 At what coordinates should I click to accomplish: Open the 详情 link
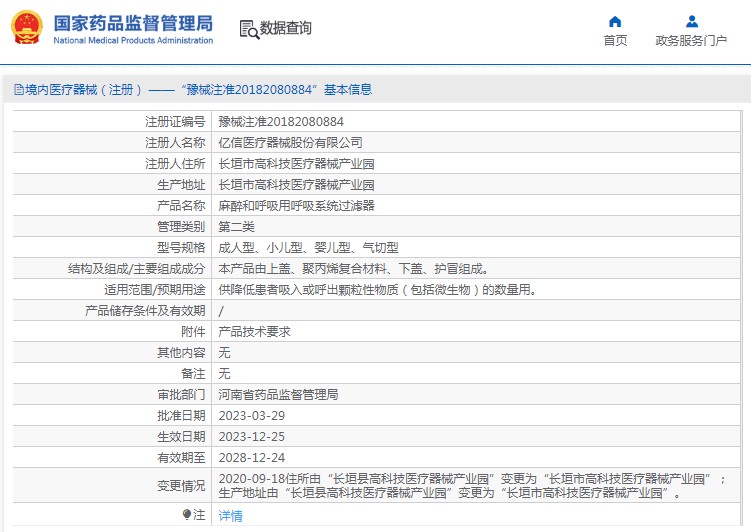(x=230, y=516)
